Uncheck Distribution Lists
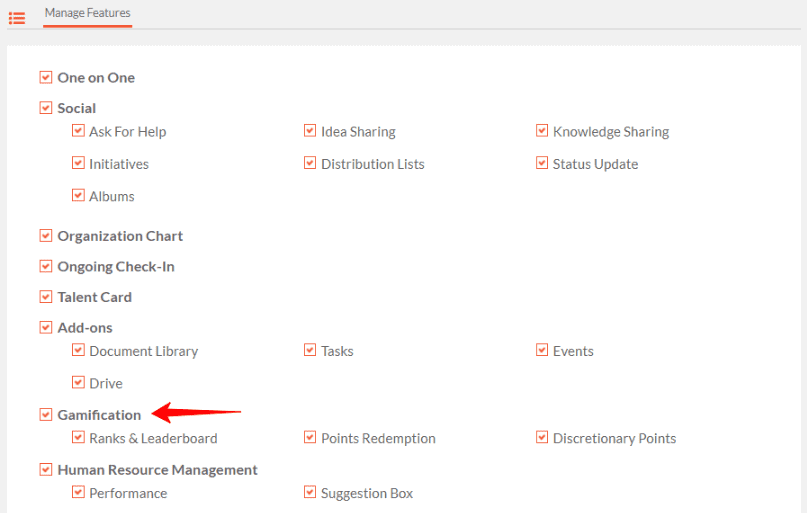 pyautogui.click(x=310, y=163)
